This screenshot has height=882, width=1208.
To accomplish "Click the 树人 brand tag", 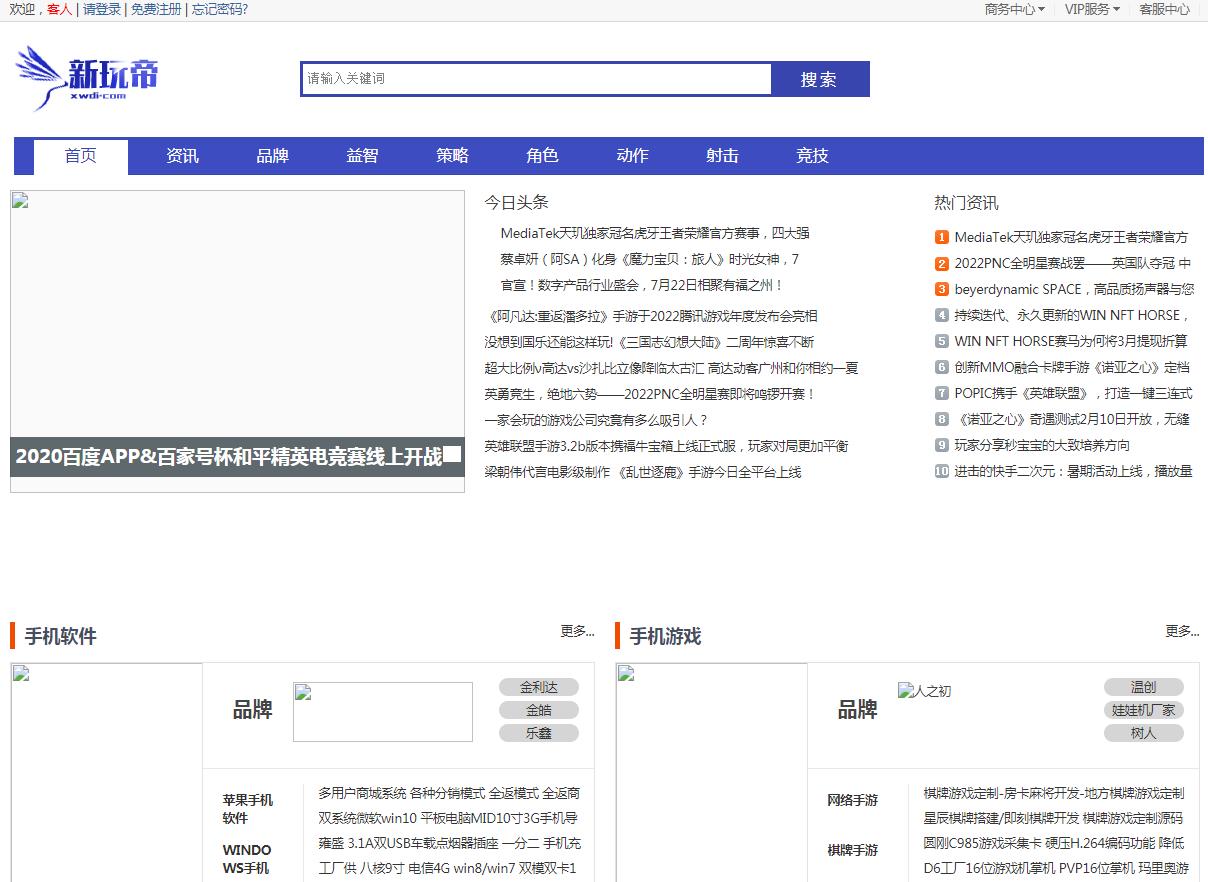I will click(1144, 733).
